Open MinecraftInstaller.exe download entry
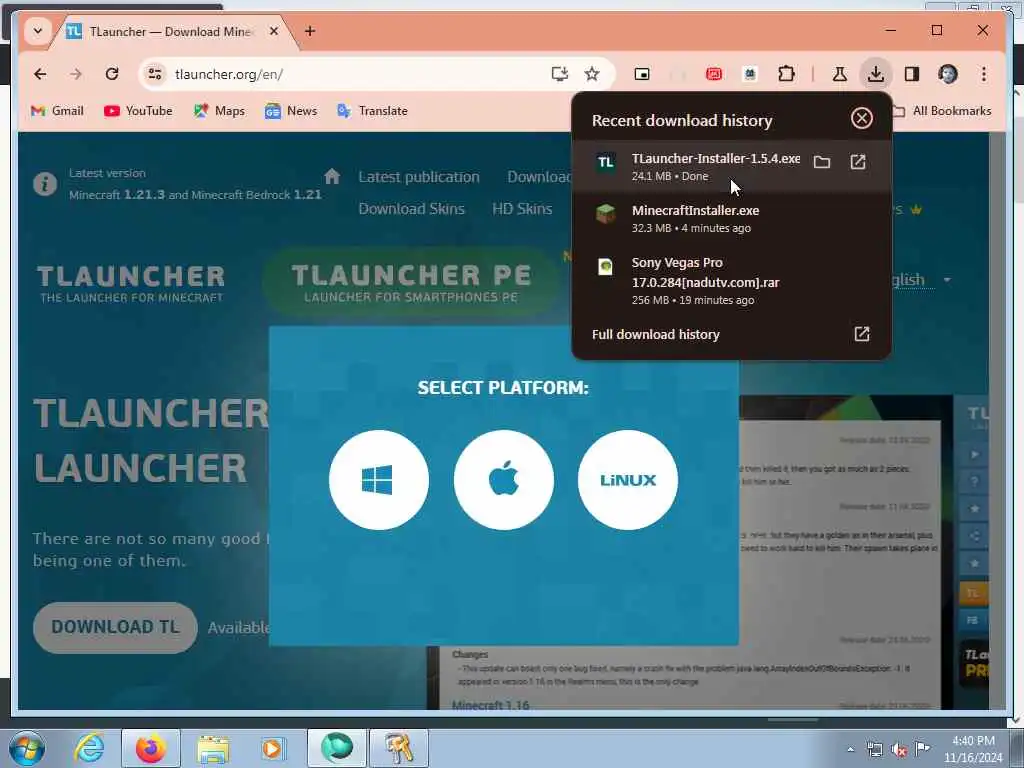 731,219
